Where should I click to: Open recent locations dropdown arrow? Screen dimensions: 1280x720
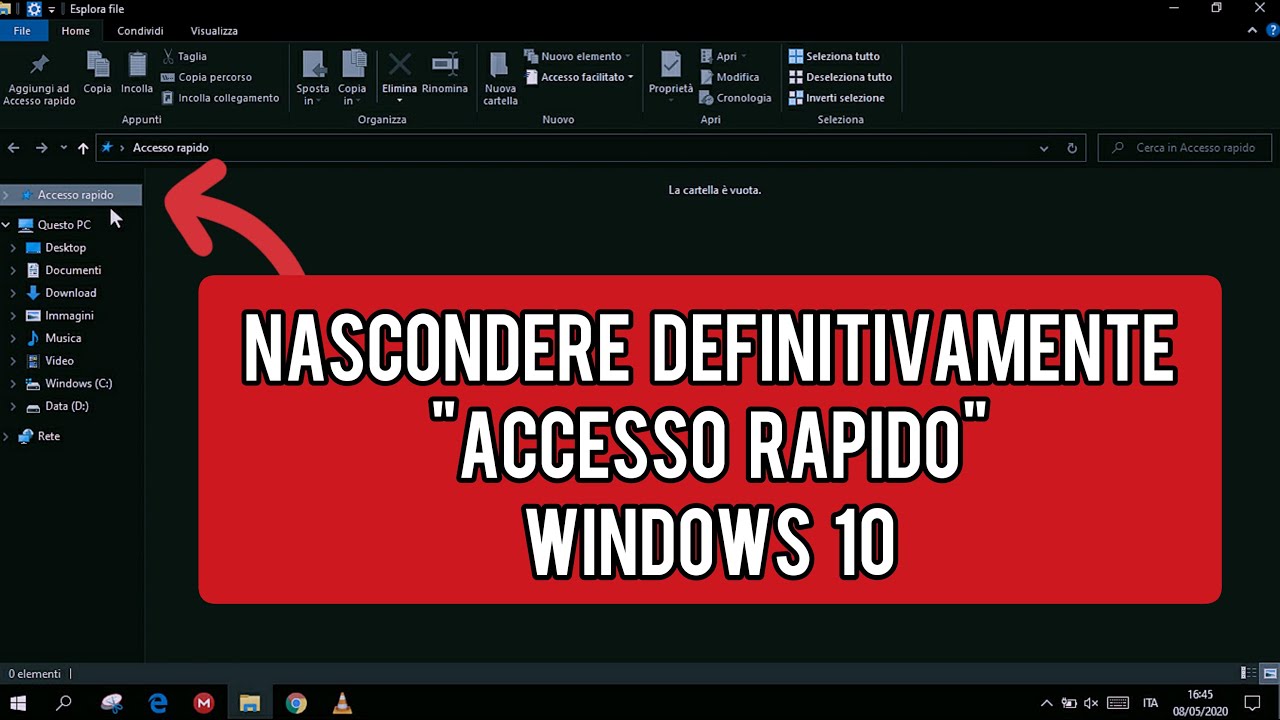coord(63,148)
